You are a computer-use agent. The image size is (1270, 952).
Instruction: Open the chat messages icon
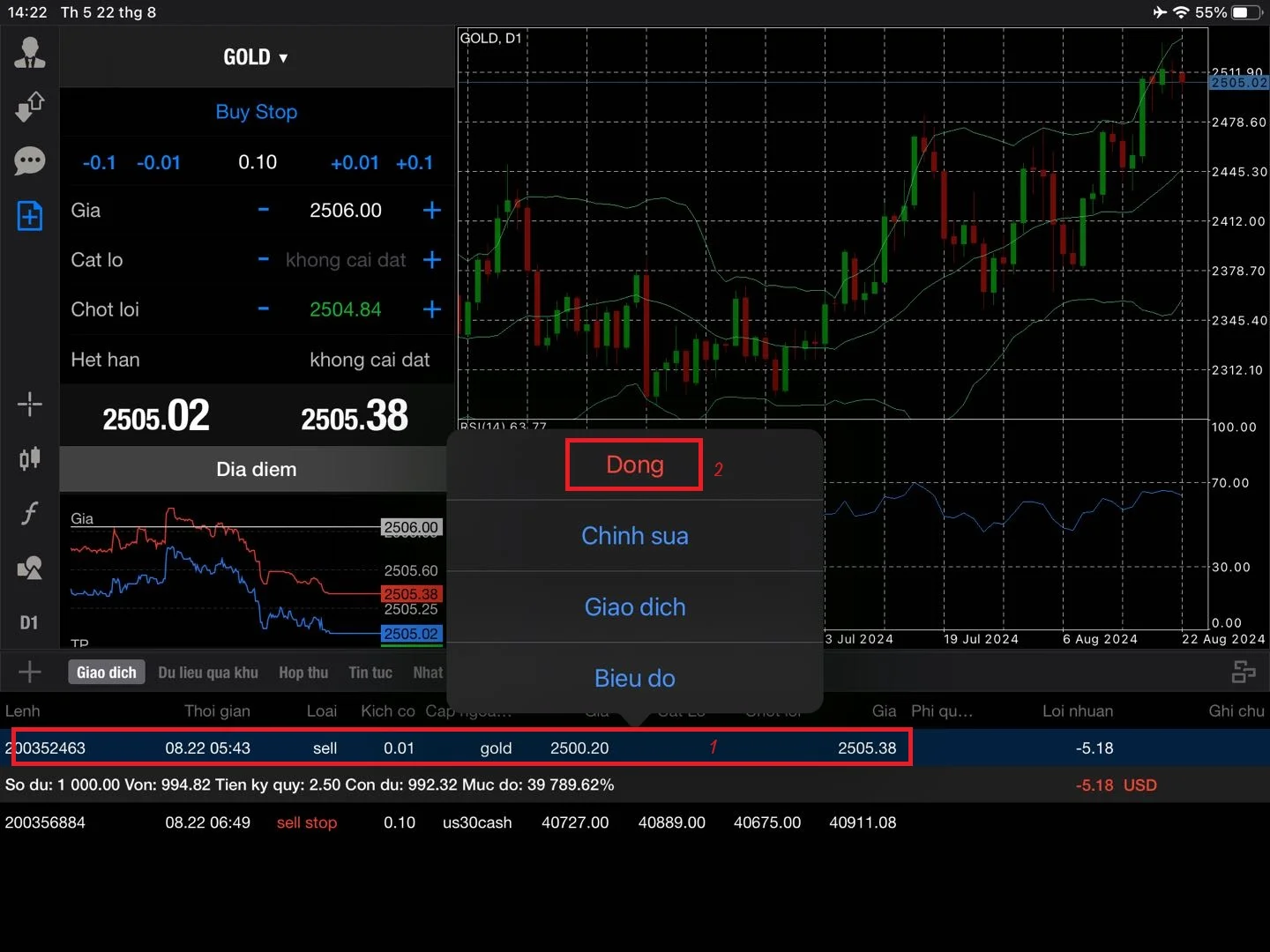[30, 161]
